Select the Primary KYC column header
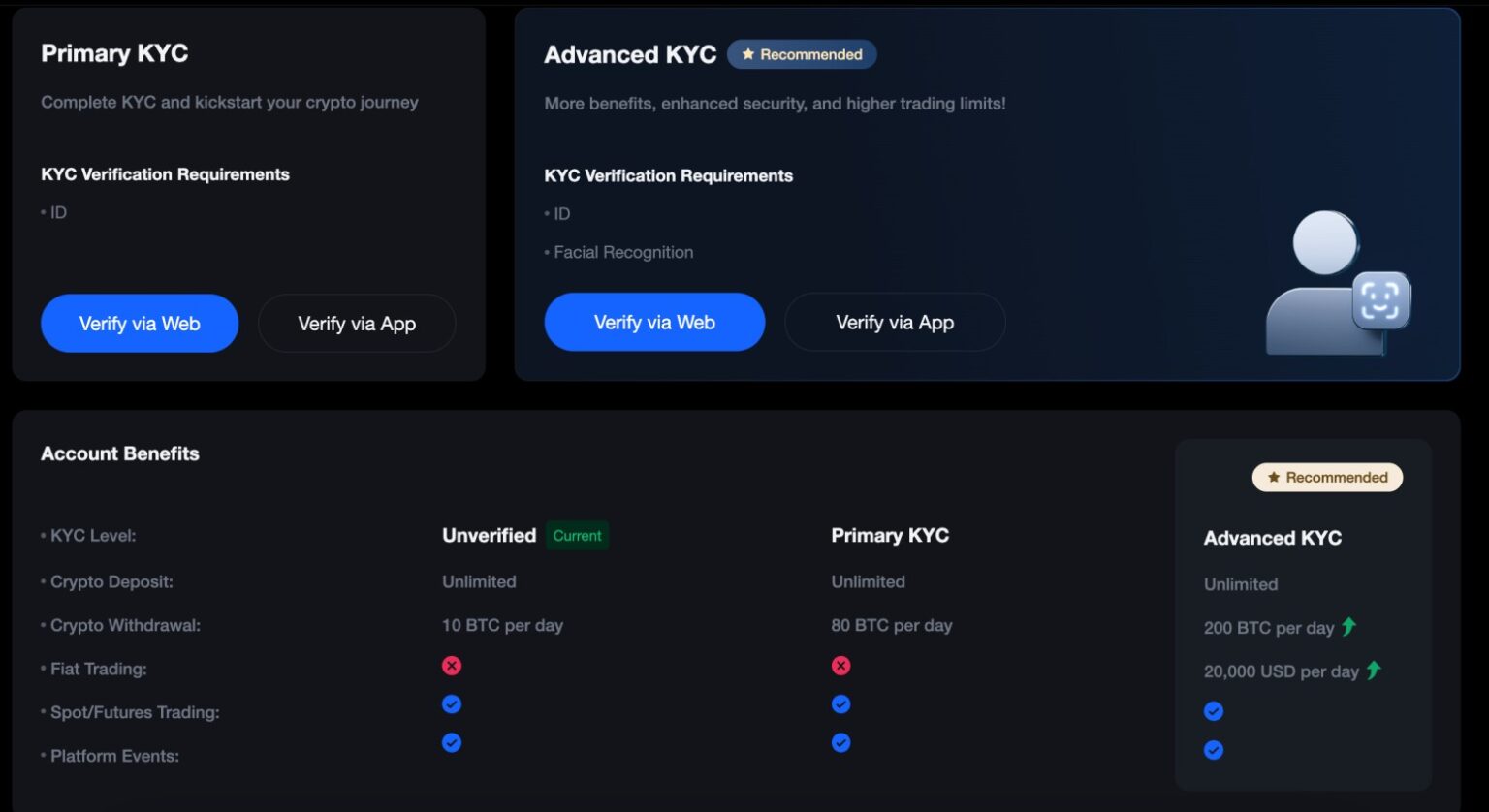1489x812 pixels. 890,535
